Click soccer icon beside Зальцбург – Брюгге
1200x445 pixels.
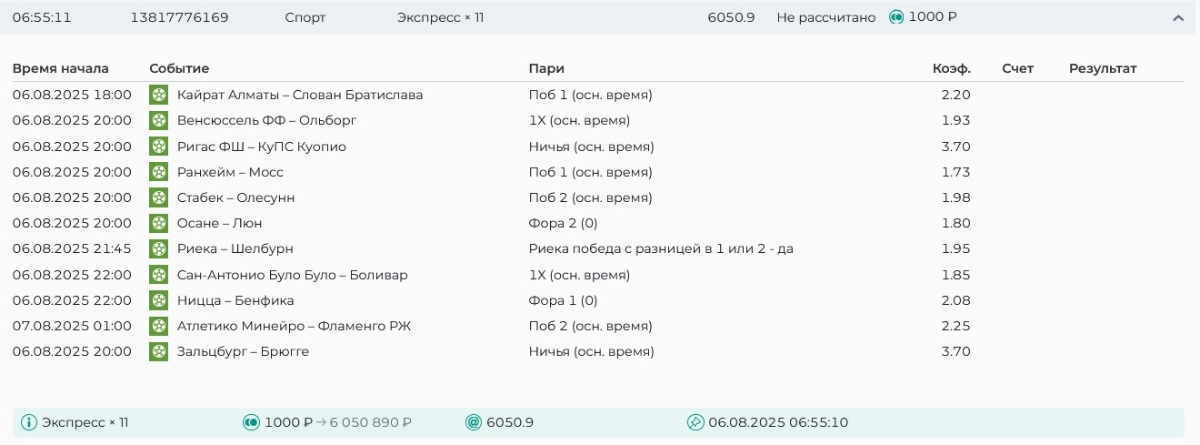tap(158, 352)
